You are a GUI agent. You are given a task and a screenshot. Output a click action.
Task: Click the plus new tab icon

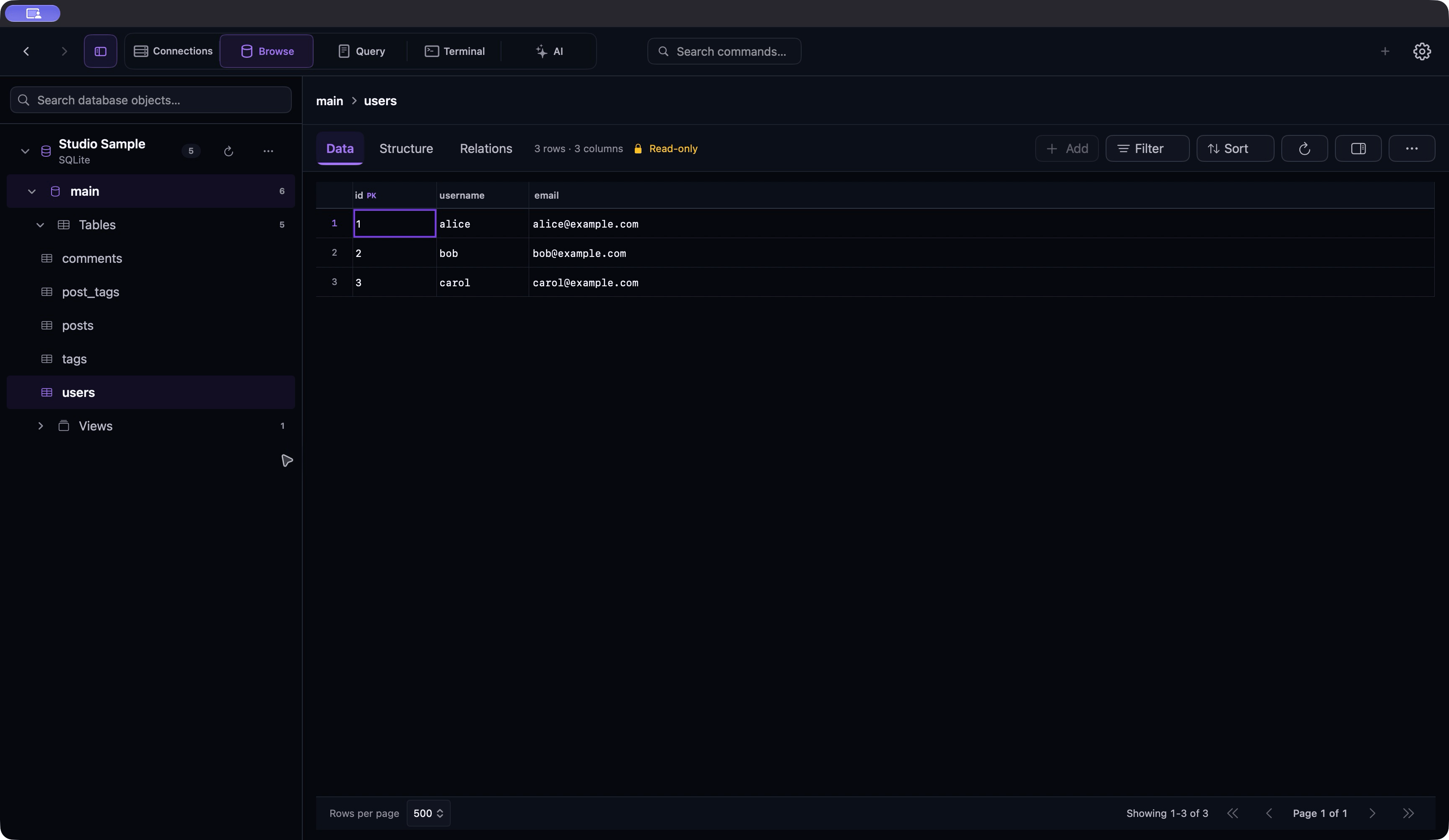pos(1385,51)
